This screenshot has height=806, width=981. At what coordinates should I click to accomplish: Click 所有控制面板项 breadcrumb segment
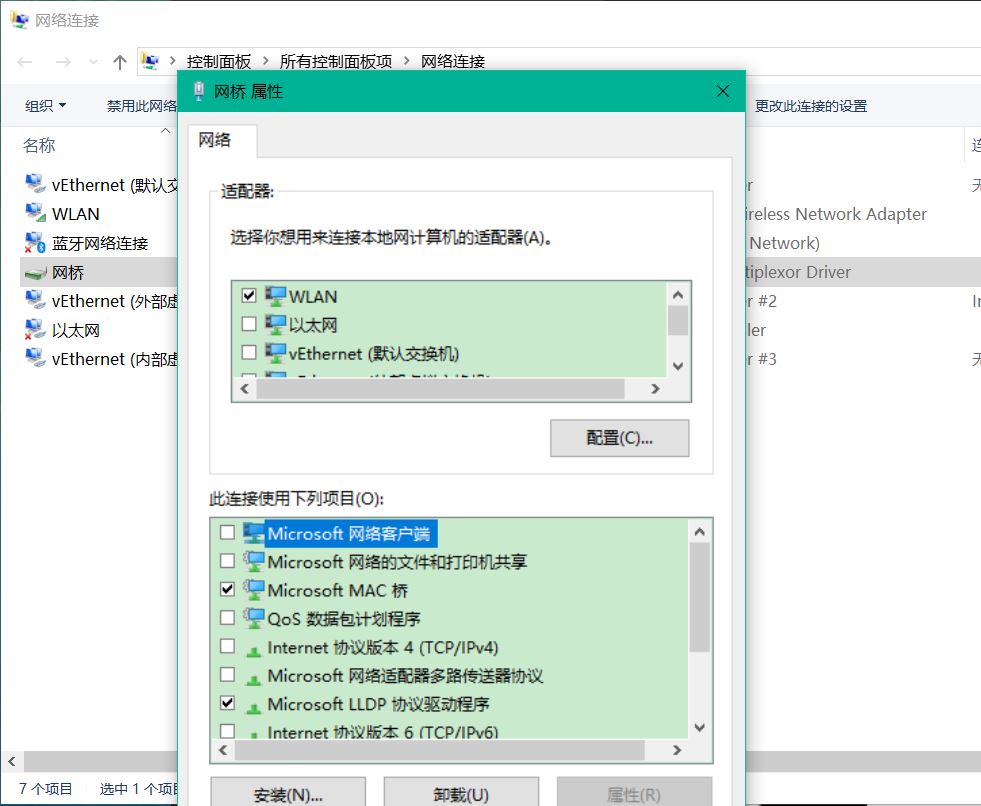336,61
